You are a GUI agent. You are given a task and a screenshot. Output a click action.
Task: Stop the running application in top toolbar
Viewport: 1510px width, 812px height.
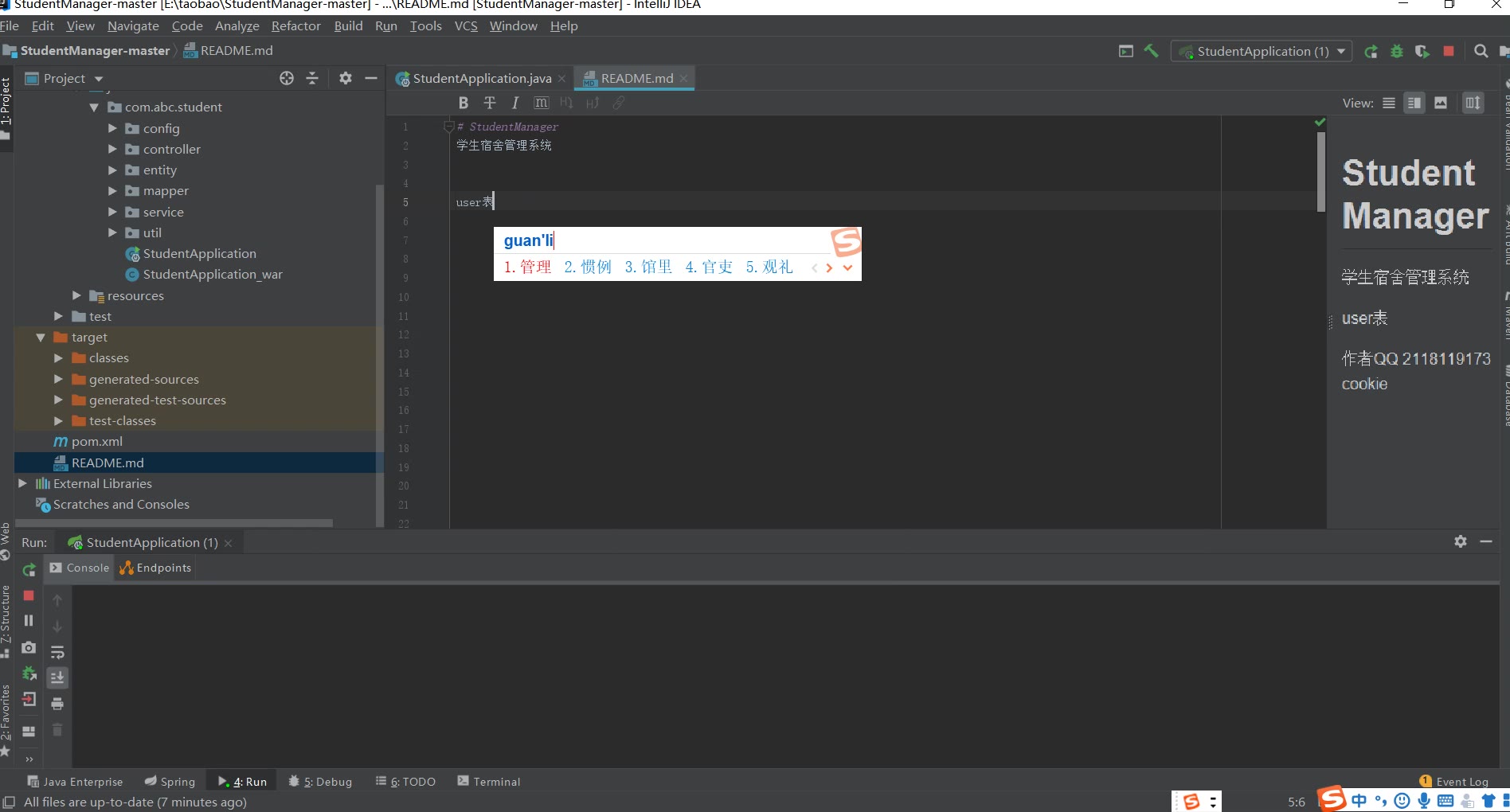click(1449, 52)
